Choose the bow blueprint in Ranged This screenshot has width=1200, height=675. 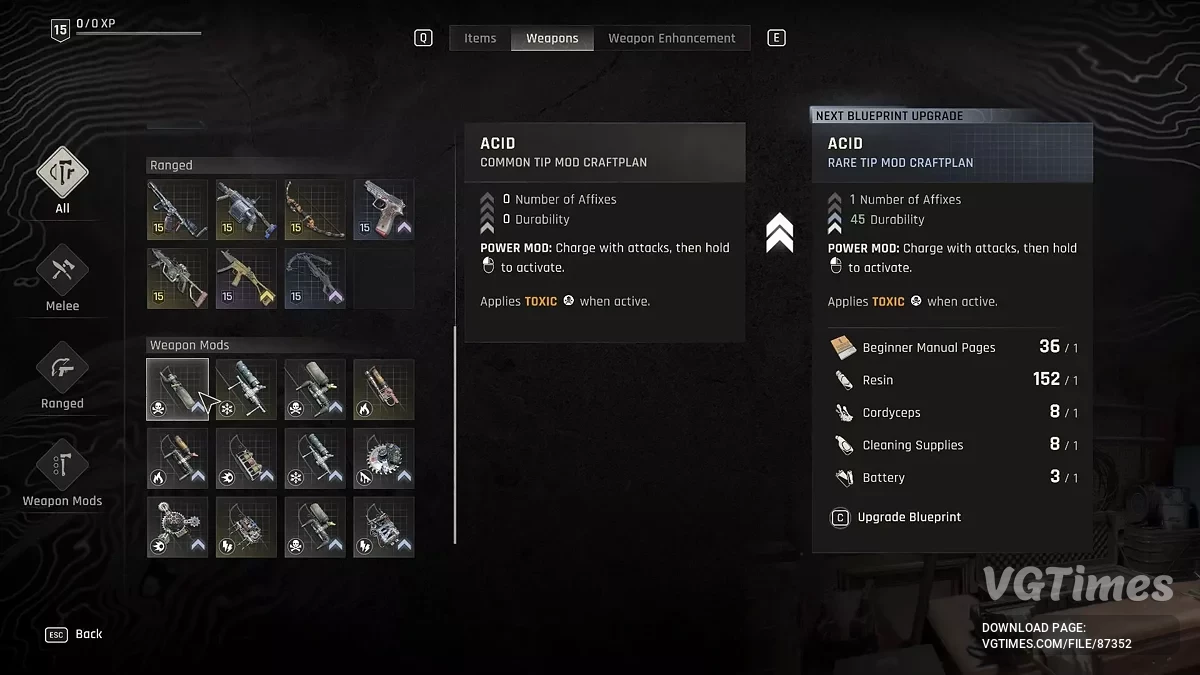coord(315,209)
